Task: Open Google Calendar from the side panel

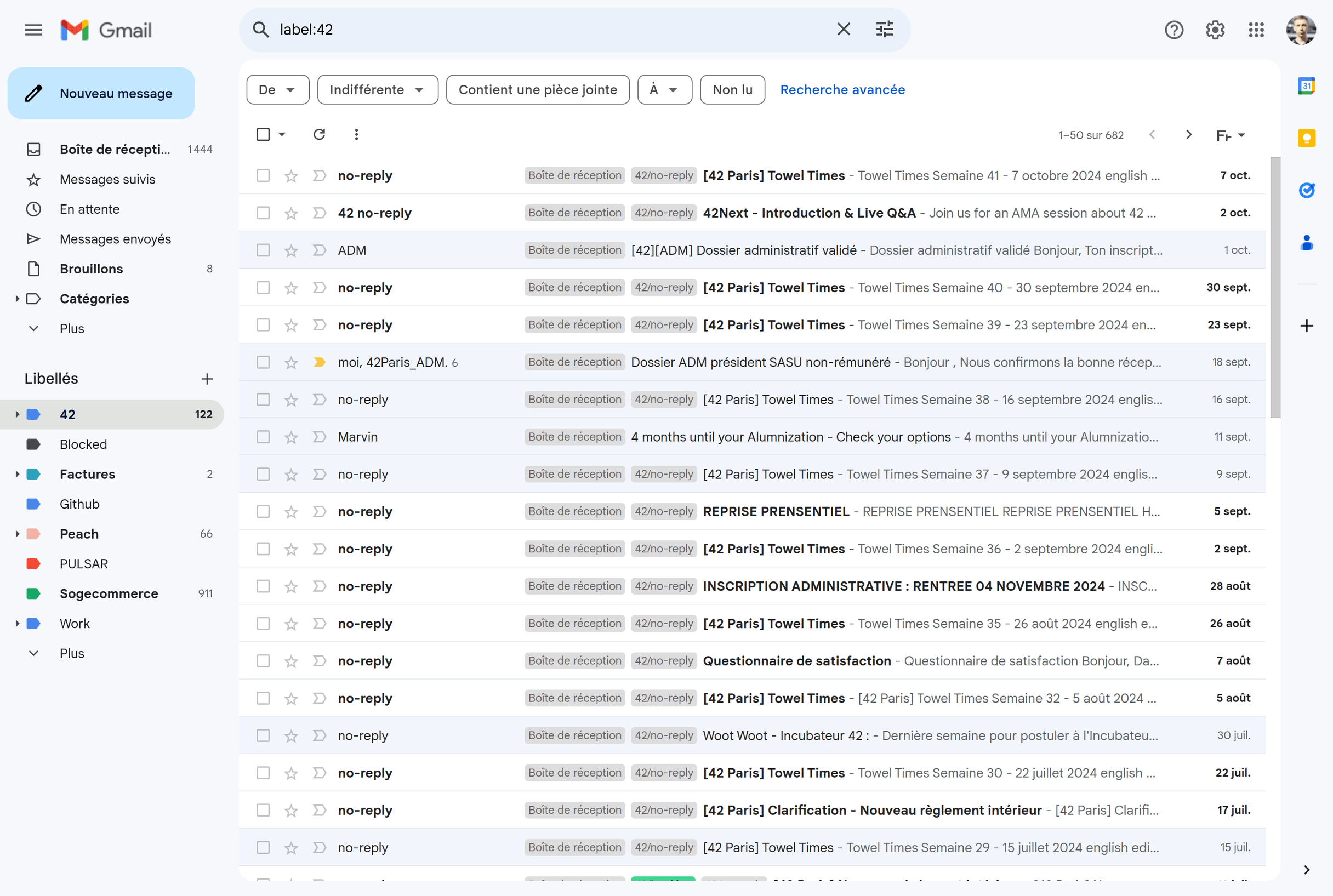Action: coord(1307,87)
